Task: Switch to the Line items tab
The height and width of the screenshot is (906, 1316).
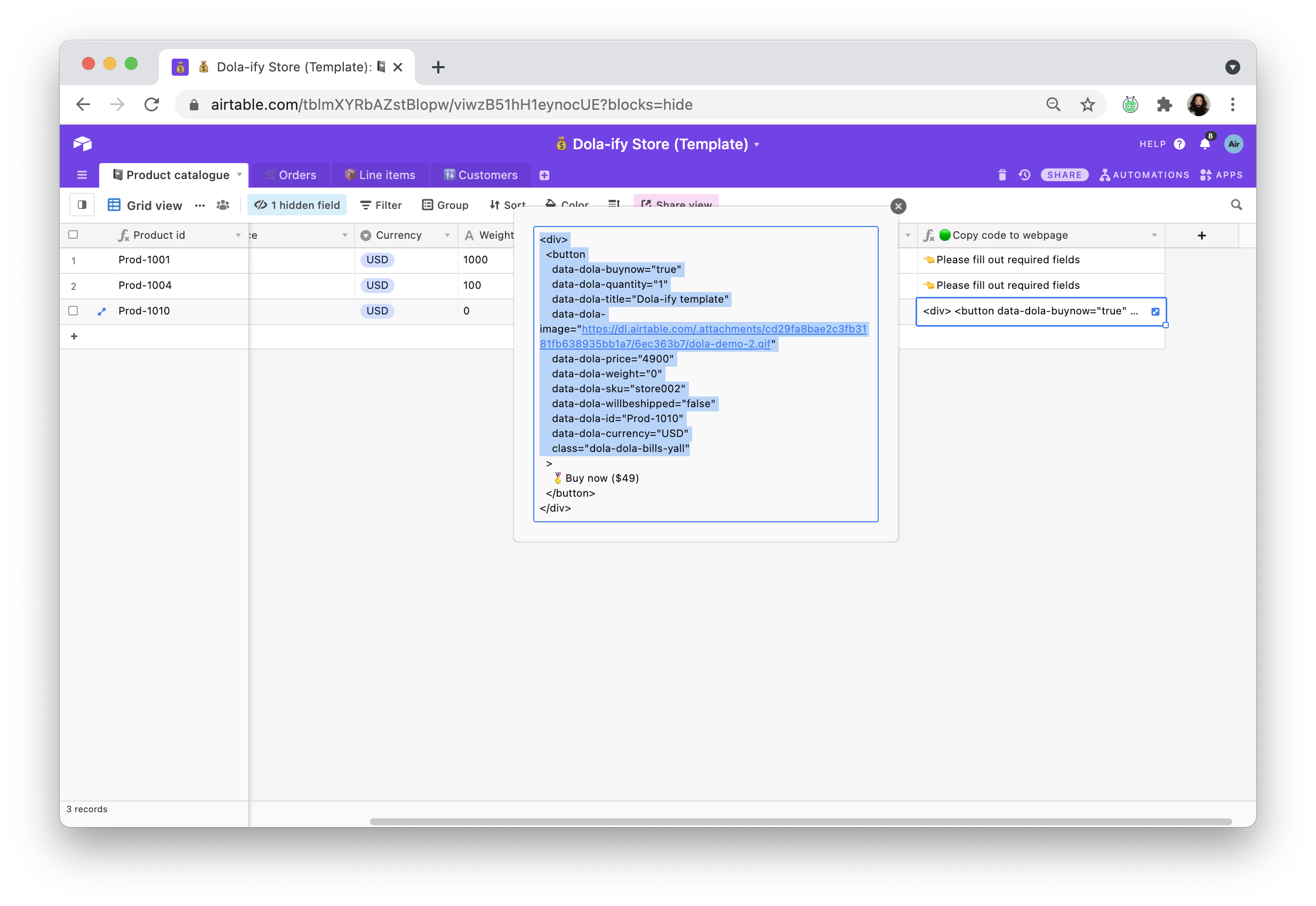Action: (x=380, y=175)
